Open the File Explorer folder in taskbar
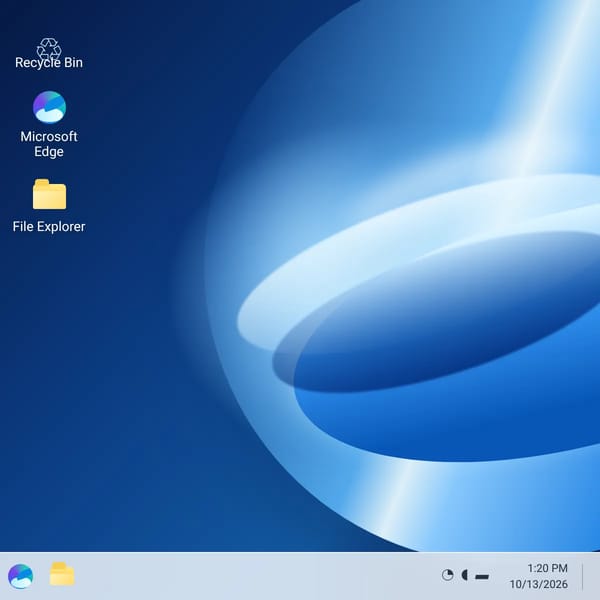 pos(62,574)
